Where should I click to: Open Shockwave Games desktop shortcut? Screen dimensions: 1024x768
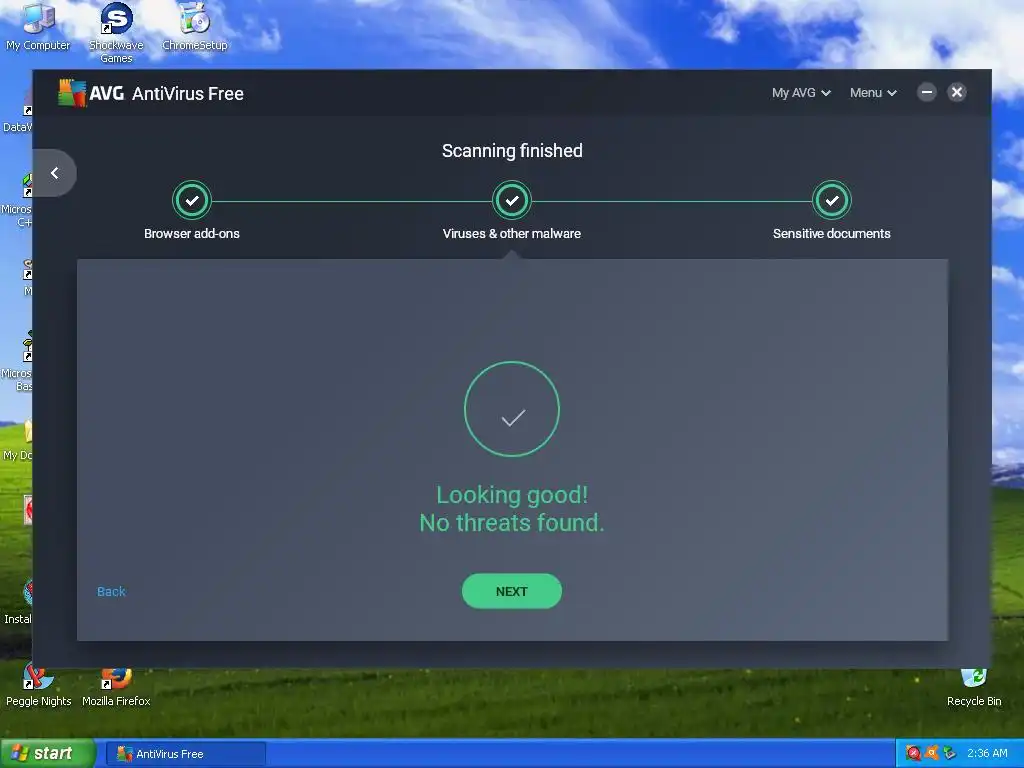coord(116,33)
